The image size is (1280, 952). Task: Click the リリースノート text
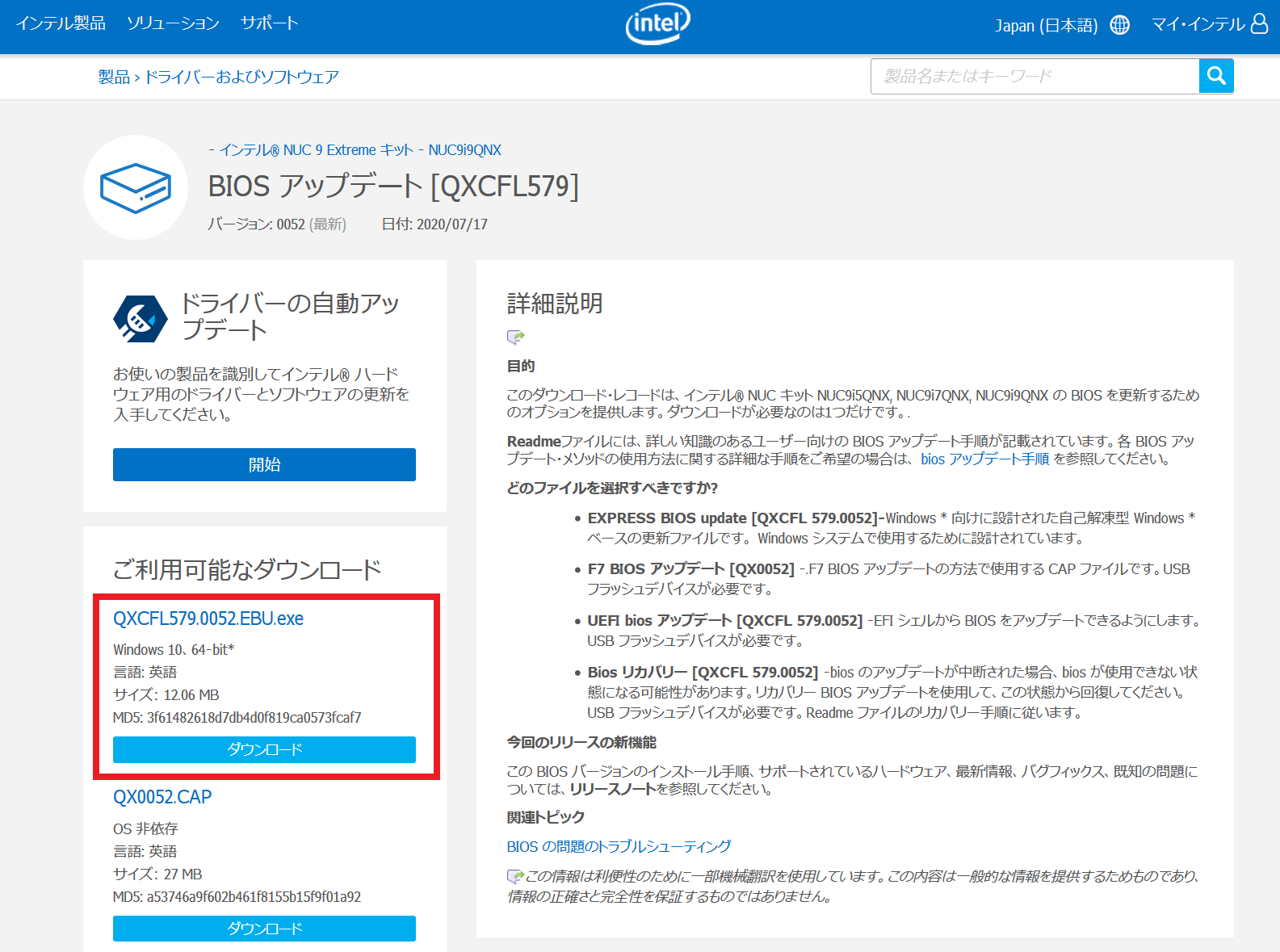click(612, 789)
